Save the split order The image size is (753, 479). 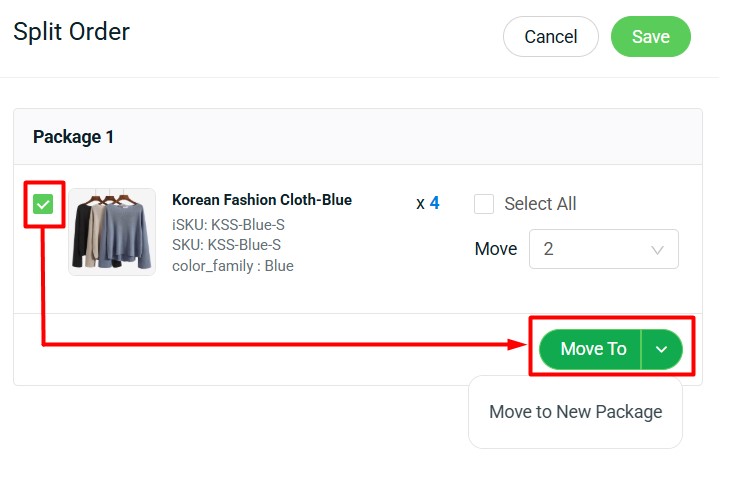[650, 37]
